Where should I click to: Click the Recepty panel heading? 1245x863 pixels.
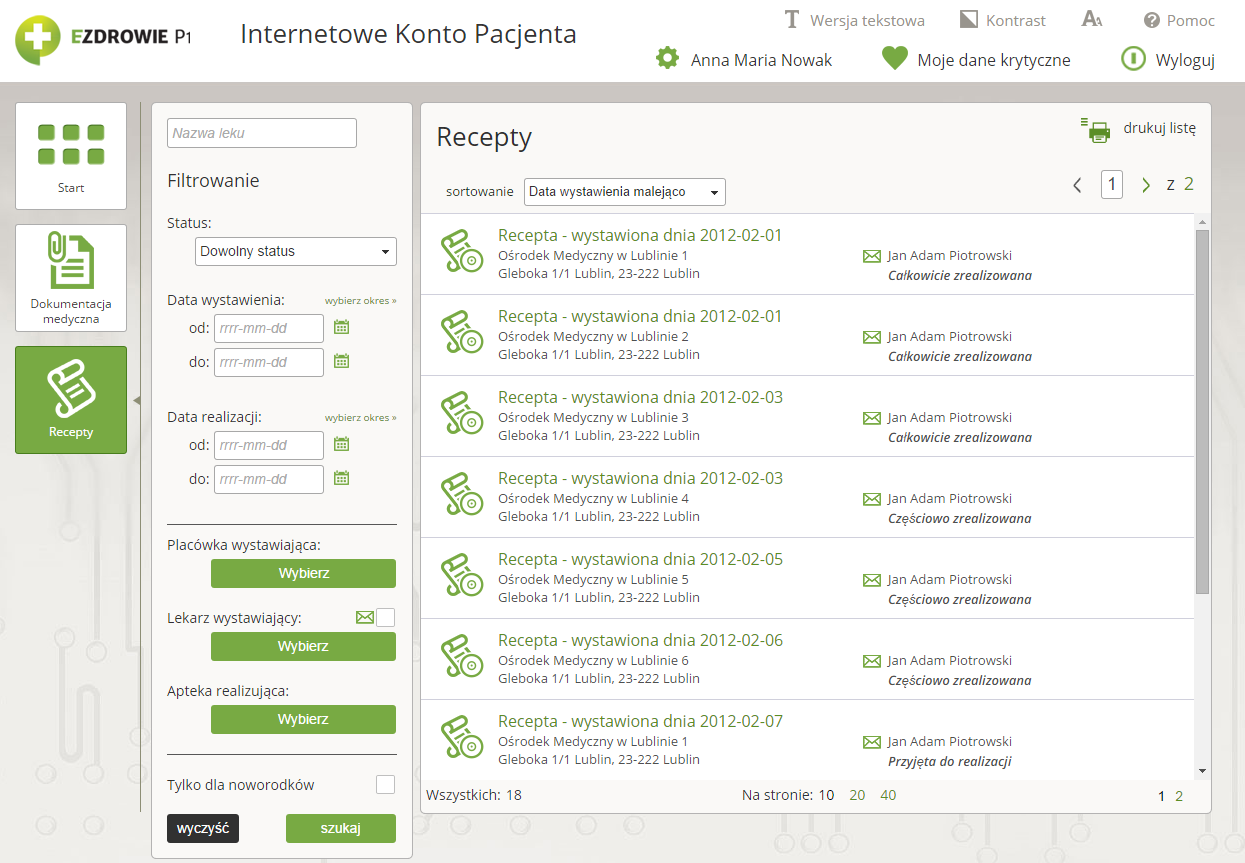[484, 137]
